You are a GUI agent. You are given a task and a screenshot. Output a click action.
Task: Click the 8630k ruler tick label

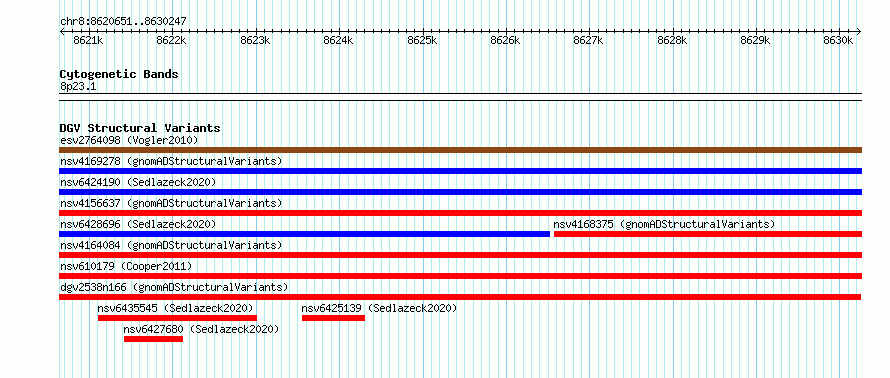coord(838,41)
